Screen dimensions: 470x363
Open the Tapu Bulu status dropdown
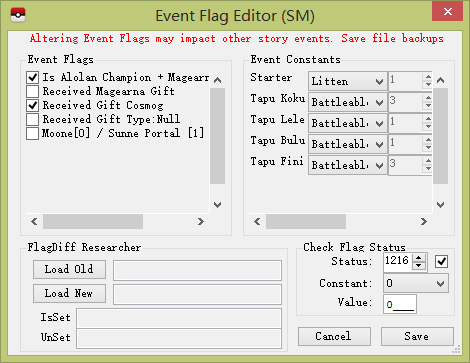(x=348, y=144)
